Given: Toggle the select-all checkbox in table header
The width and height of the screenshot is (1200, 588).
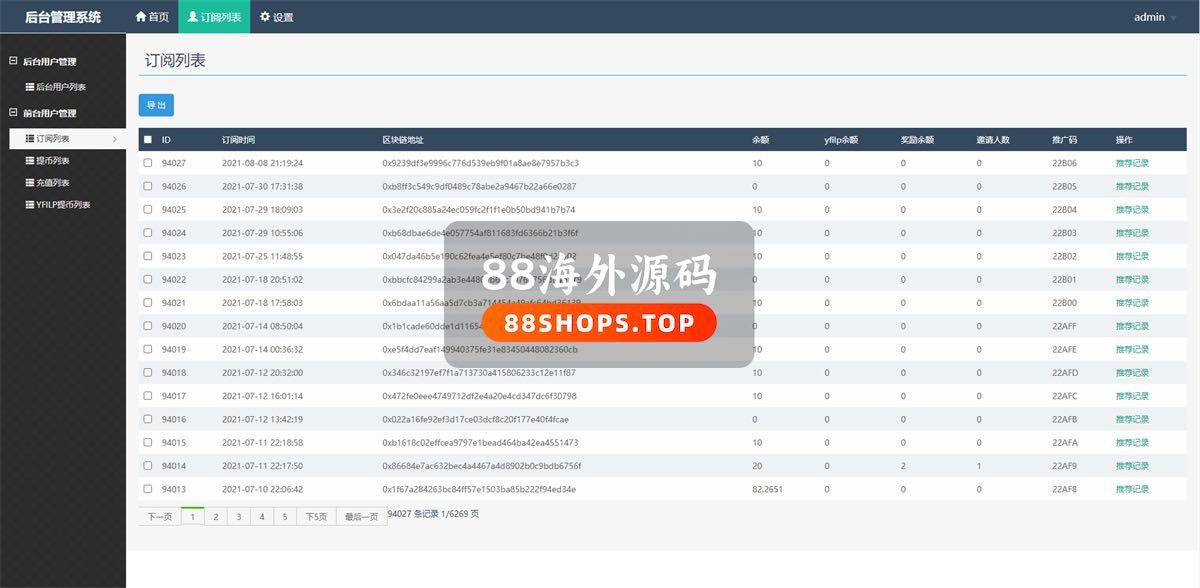Looking at the screenshot, I should (x=148, y=140).
